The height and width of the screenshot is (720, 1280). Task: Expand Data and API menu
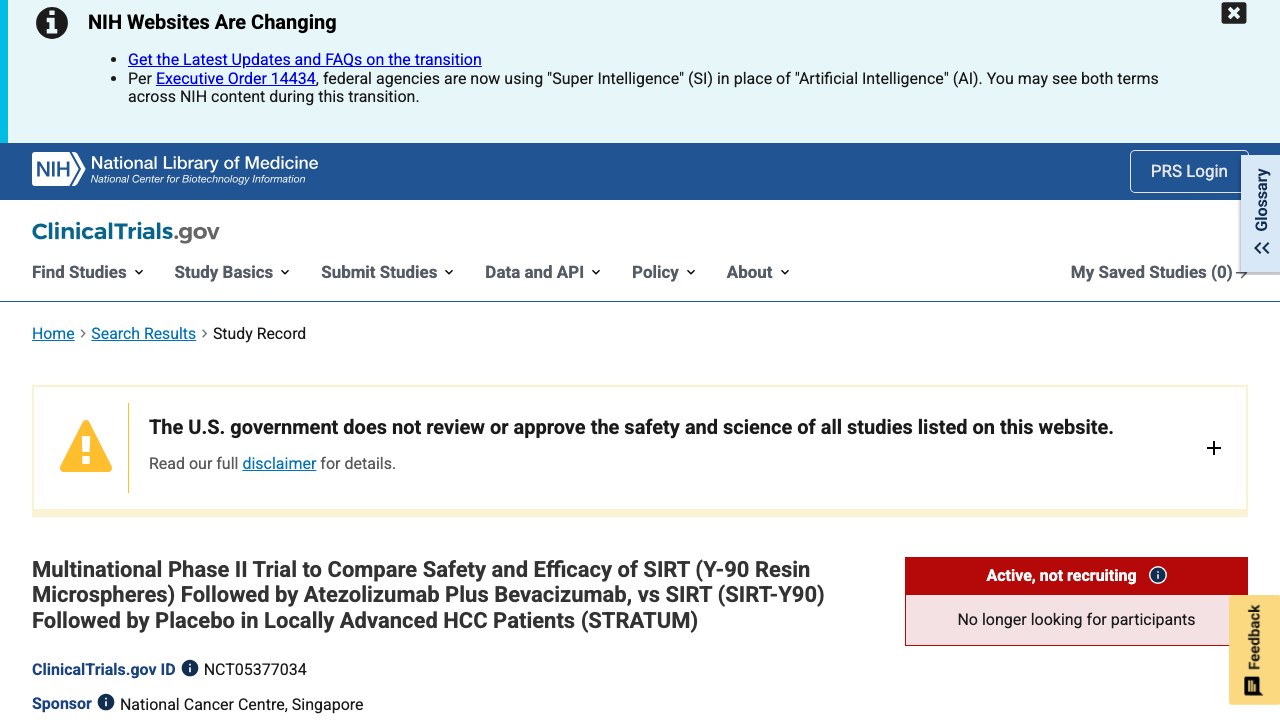click(x=542, y=272)
